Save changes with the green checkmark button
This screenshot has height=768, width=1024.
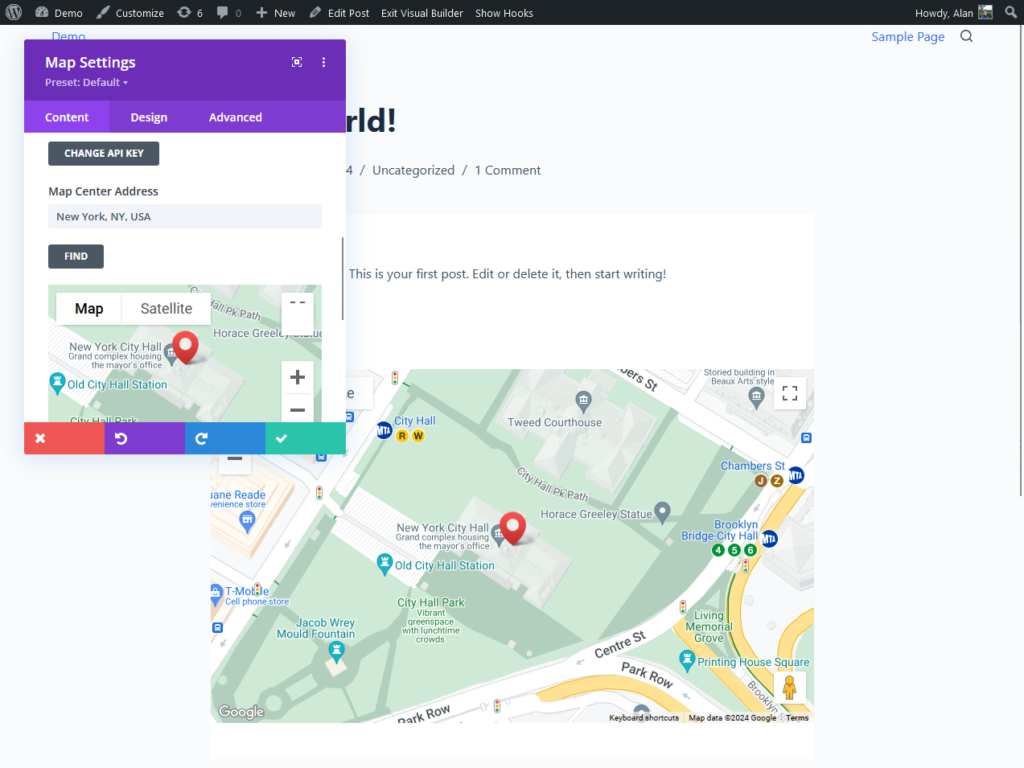pyautogui.click(x=305, y=438)
